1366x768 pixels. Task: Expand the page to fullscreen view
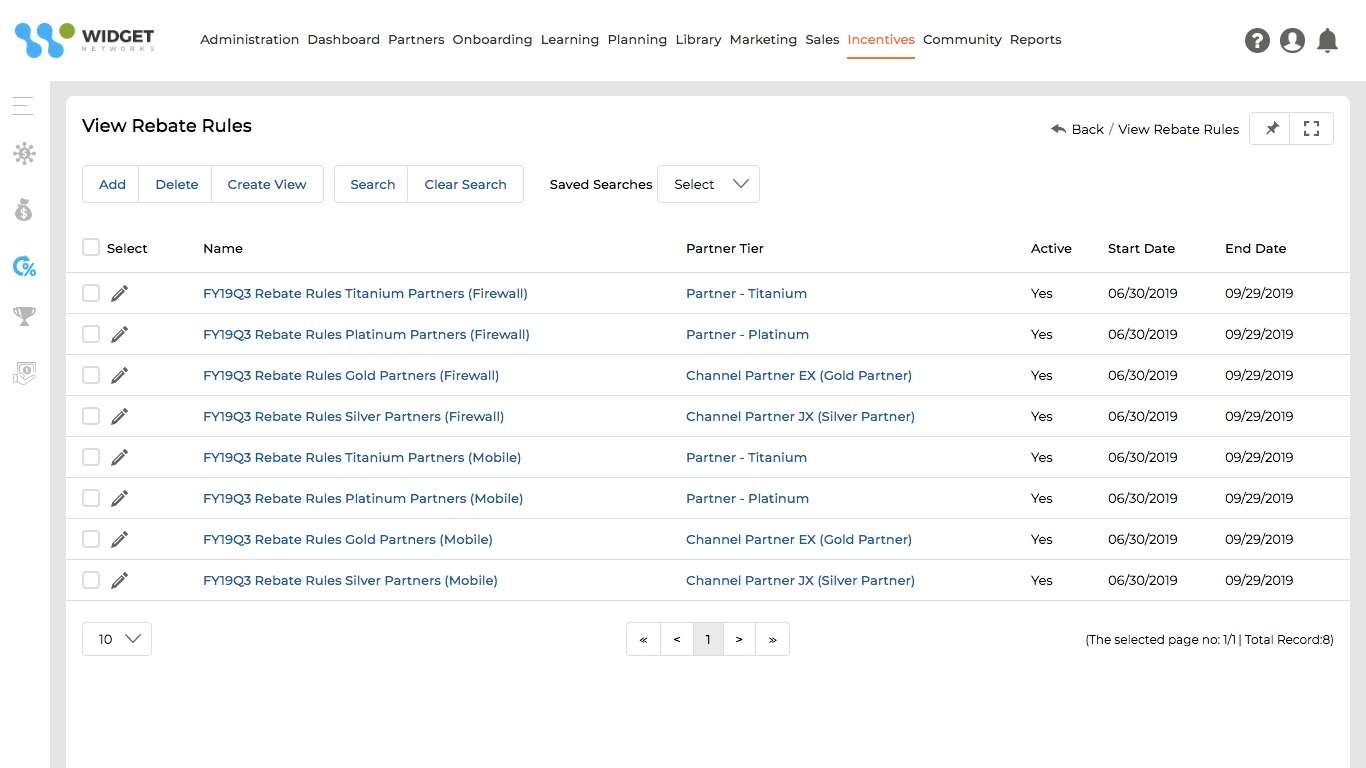click(1311, 128)
